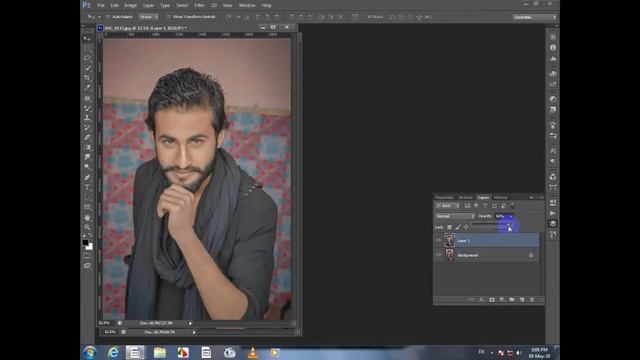Collapse the Layers panel group
This screenshot has height=360, width=640.
pos(531,198)
